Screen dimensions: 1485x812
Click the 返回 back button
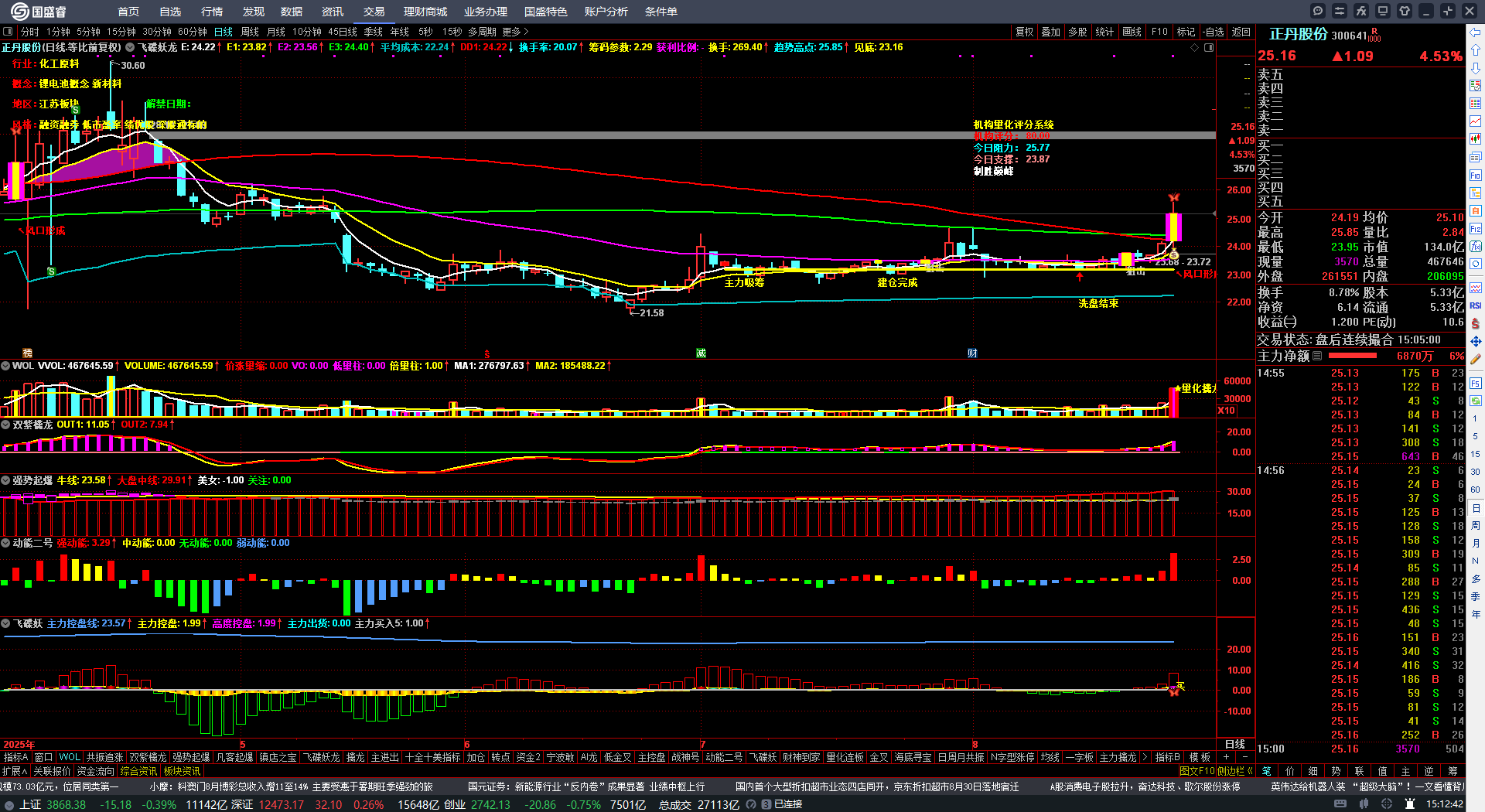click(1241, 32)
